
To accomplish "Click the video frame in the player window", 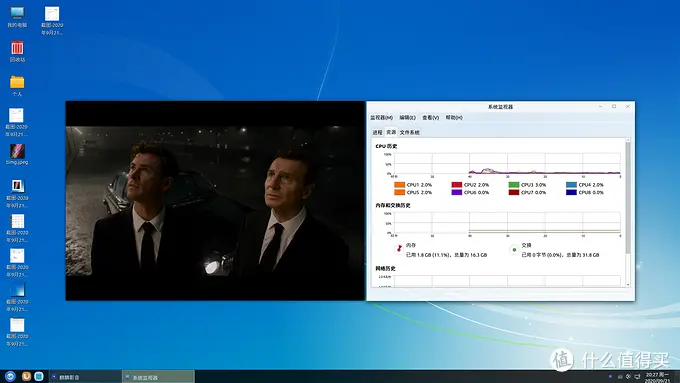I will click(215, 201).
